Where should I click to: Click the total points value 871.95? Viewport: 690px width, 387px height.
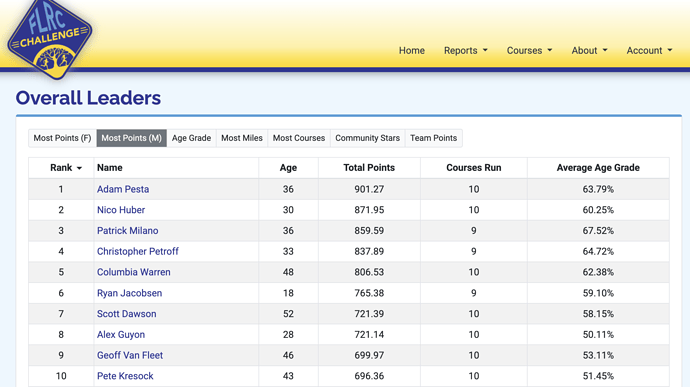coord(369,210)
